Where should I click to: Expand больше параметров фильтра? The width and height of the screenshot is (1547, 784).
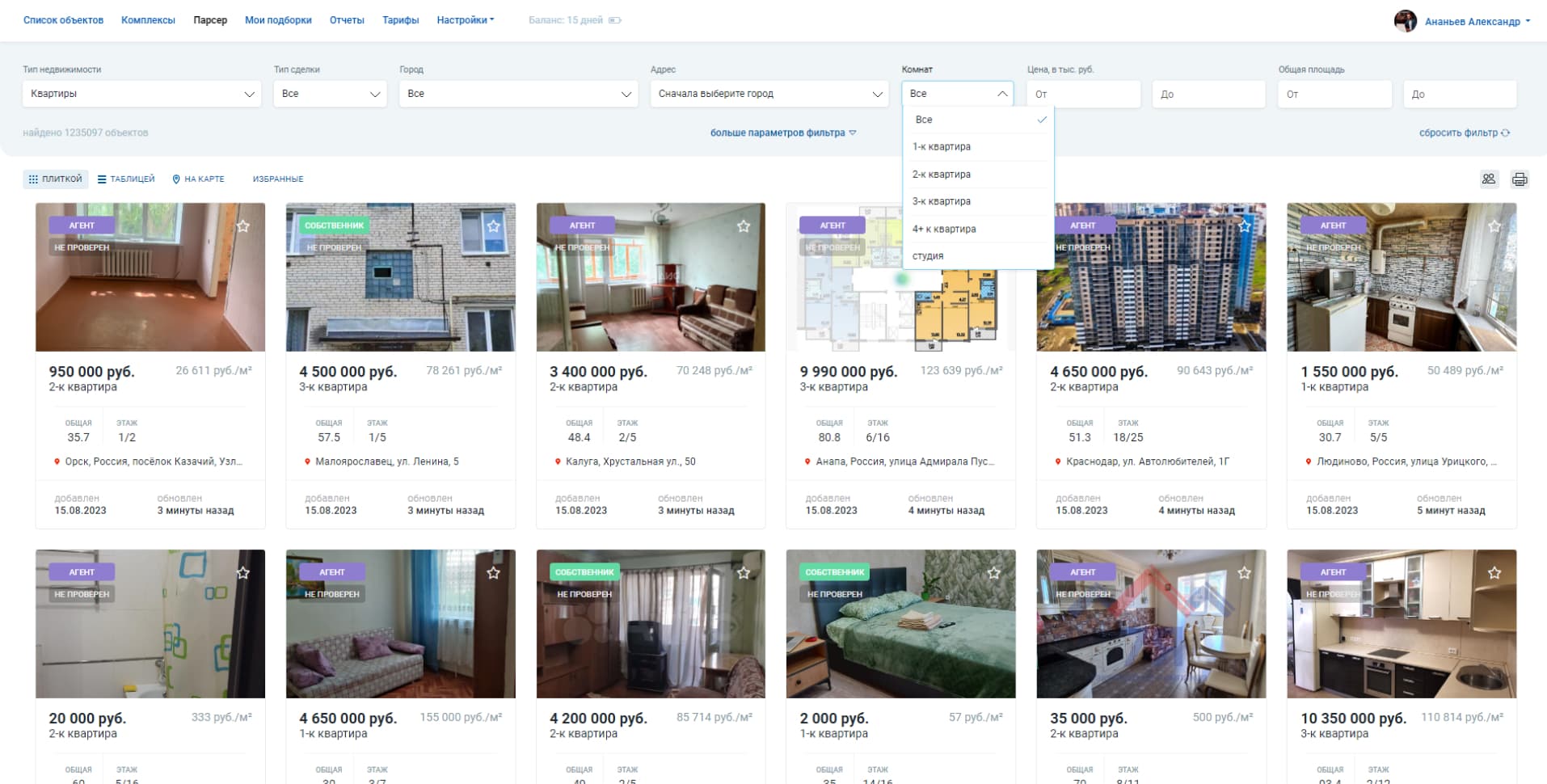click(782, 133)
